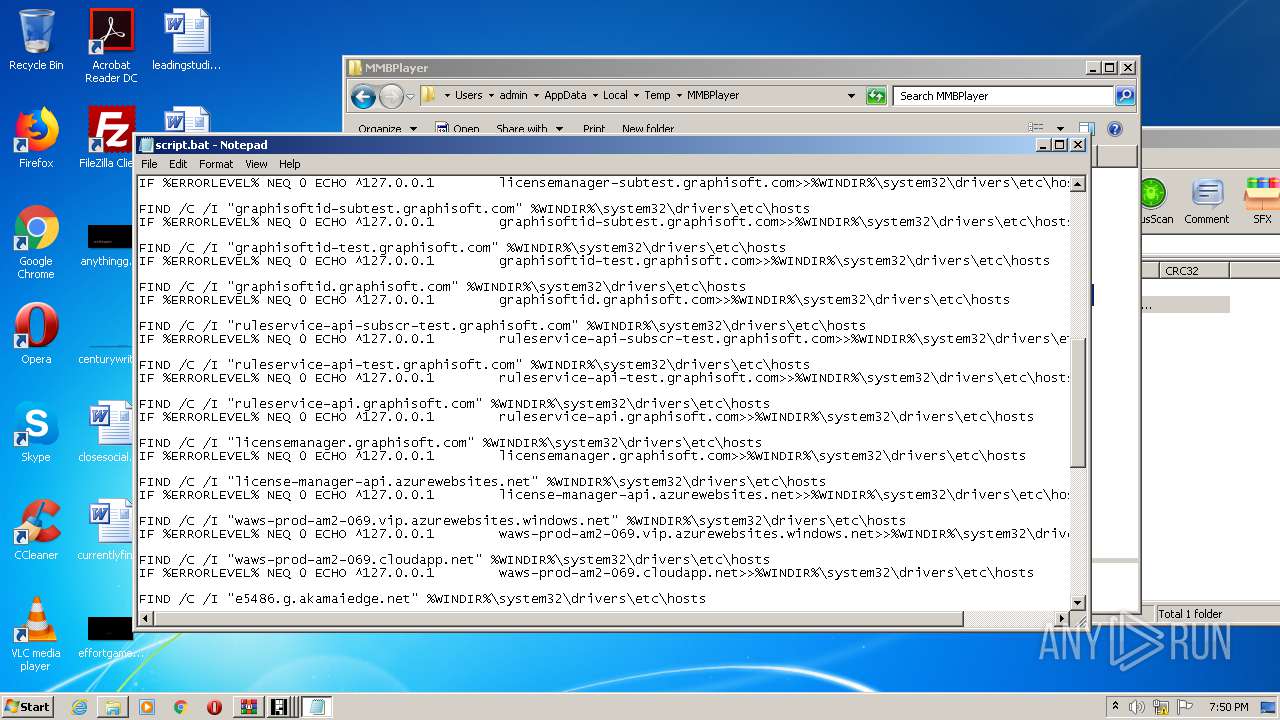Open Internet Explorer in taskbar
Screen dimensions: 1280x720
tap(79, 707)
